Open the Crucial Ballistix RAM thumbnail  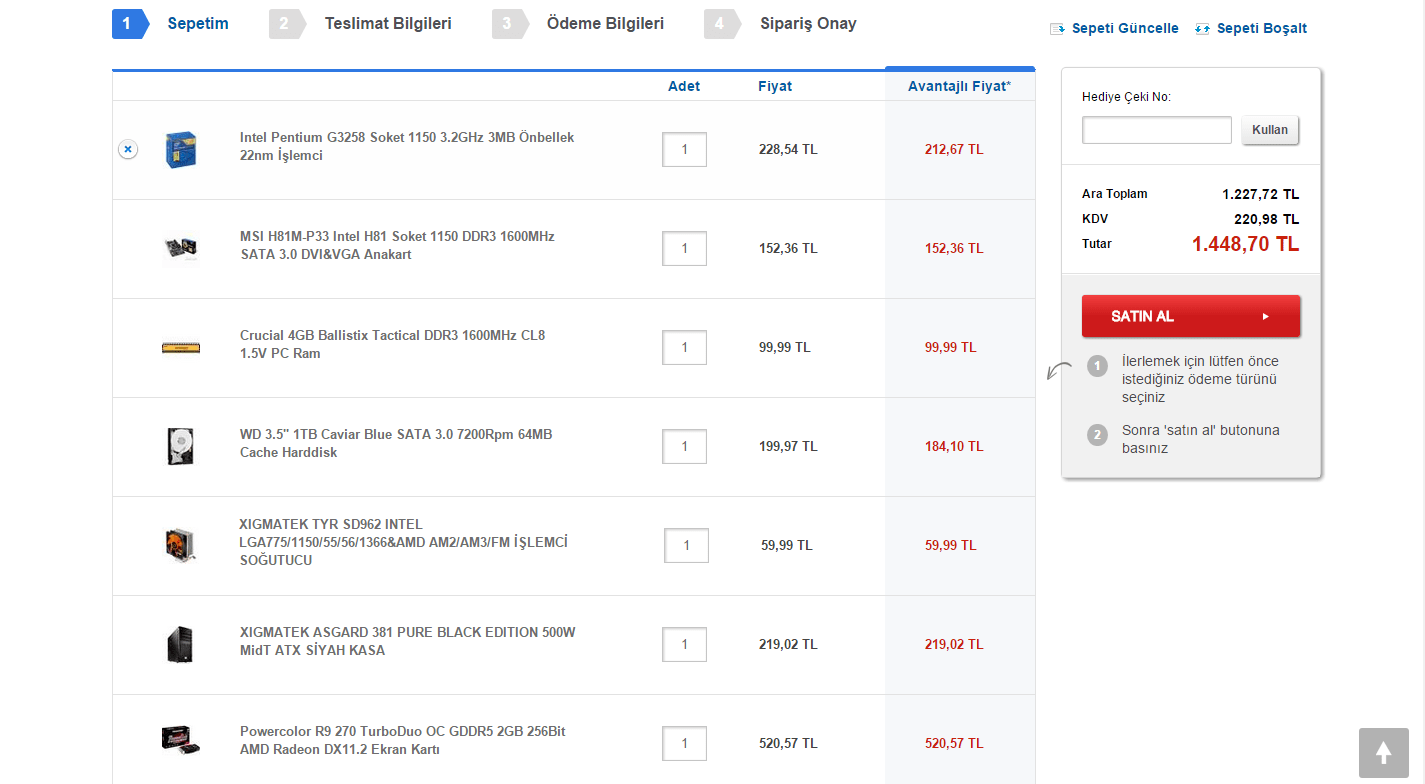click(x=181, y=347)
